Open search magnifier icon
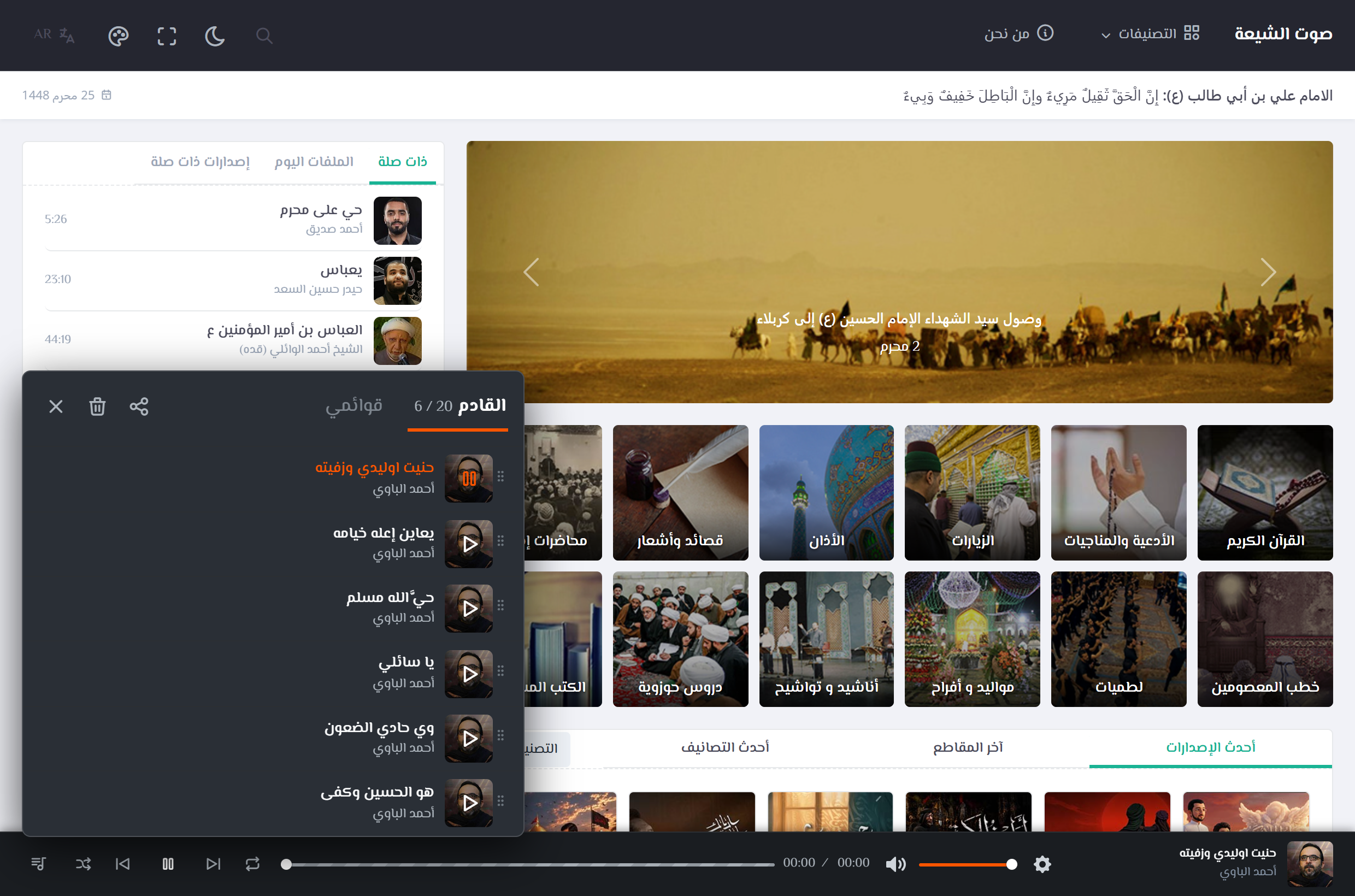 click(x=264, y=36)
